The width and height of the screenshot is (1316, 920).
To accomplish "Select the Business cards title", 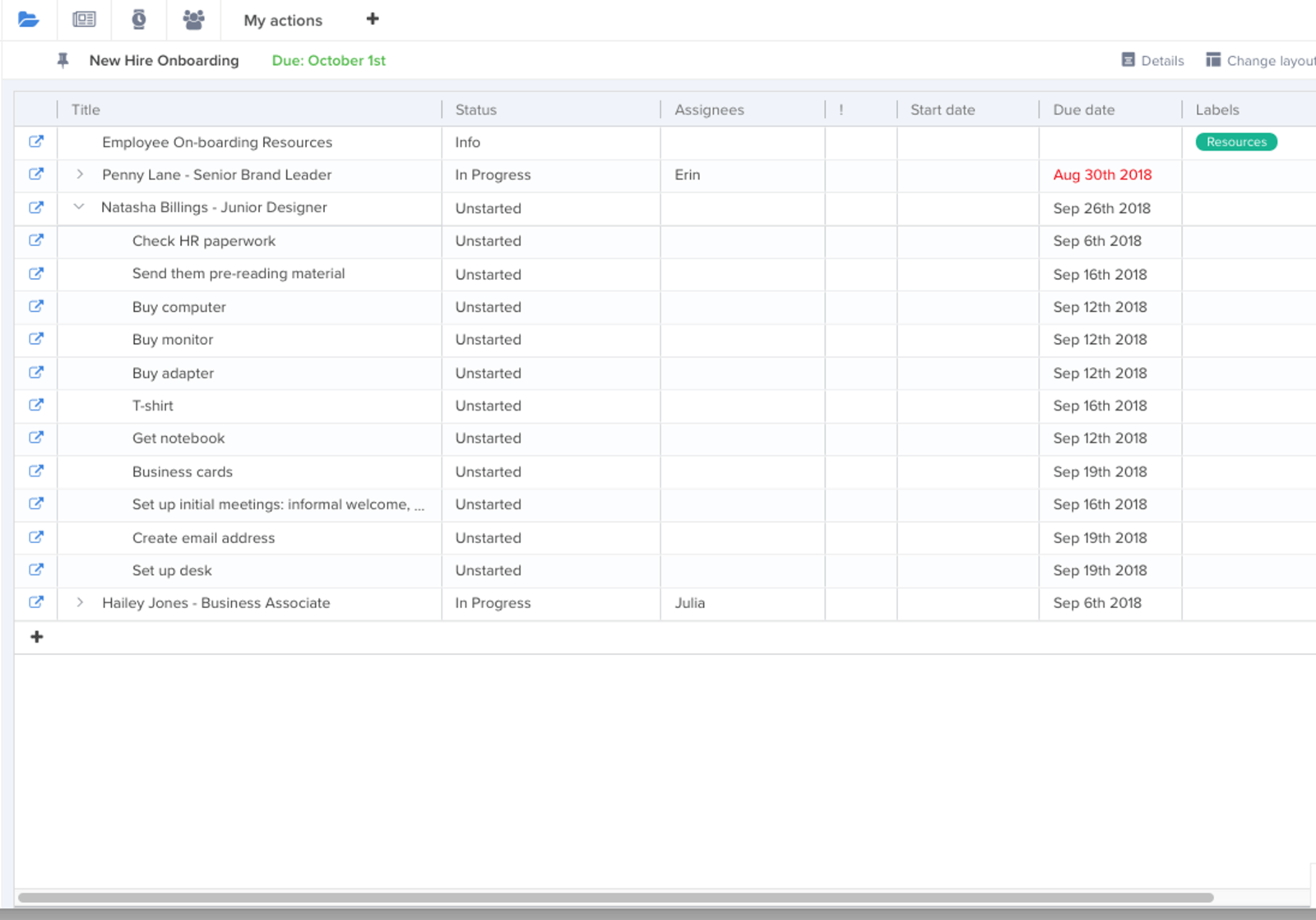I will 182,472.
